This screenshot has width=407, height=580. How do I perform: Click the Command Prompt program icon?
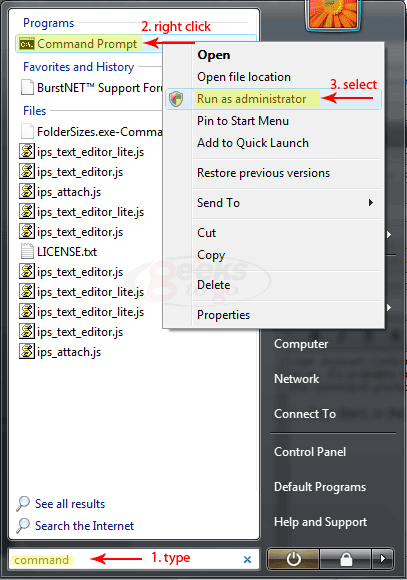[x=27, y=44]
